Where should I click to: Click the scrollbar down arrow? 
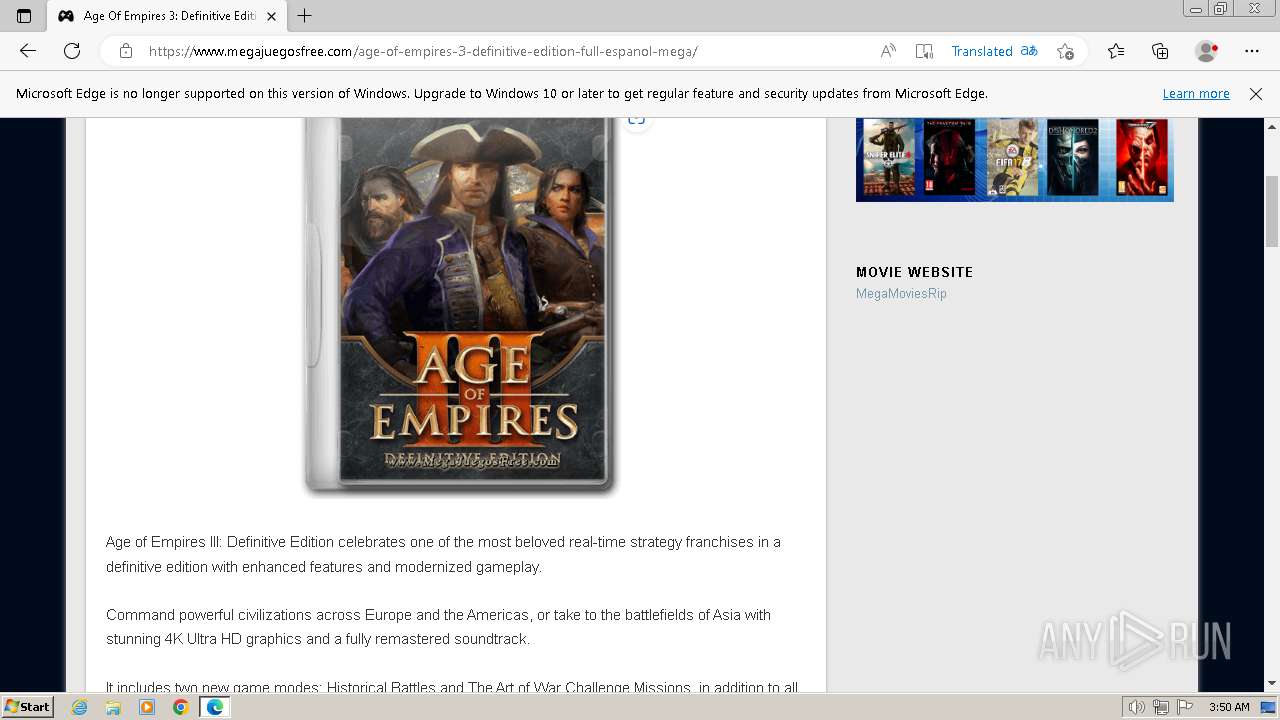[1272, 683]
